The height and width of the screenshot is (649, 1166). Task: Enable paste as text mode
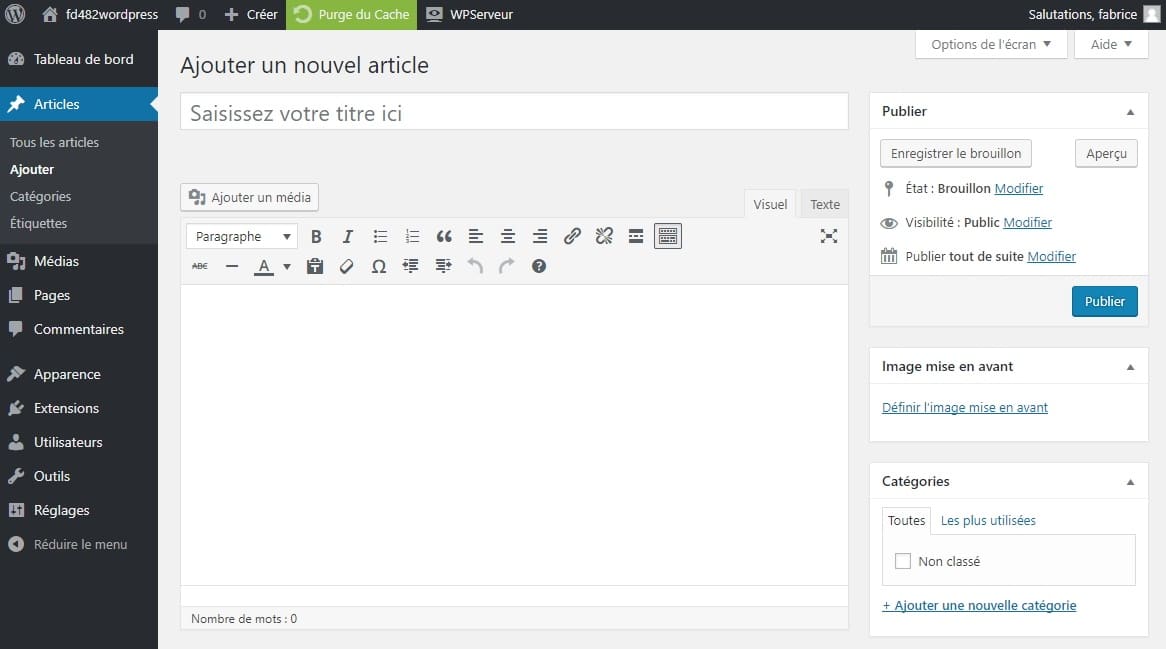coord(315,266)
